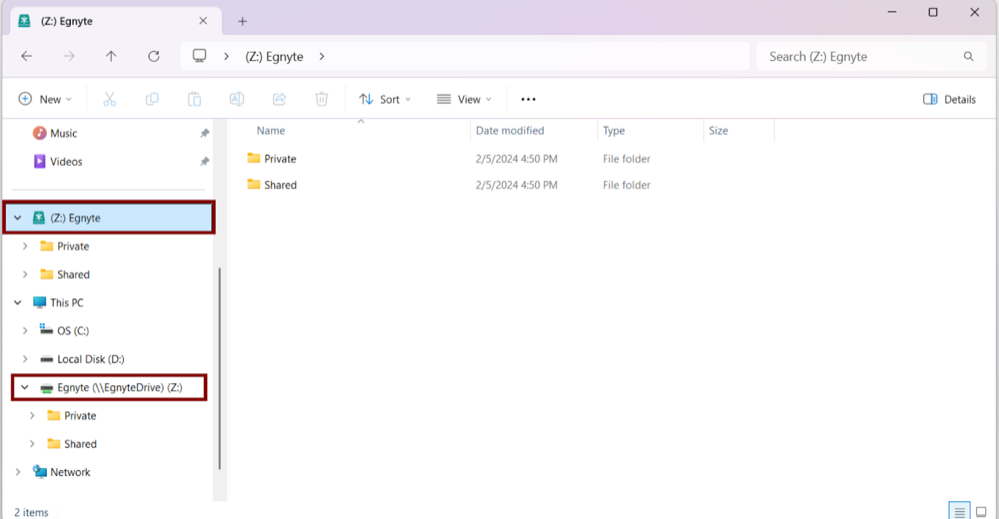999x519 pixels.
Task: Expand the OS (C:) drive node
Action: 25,331
